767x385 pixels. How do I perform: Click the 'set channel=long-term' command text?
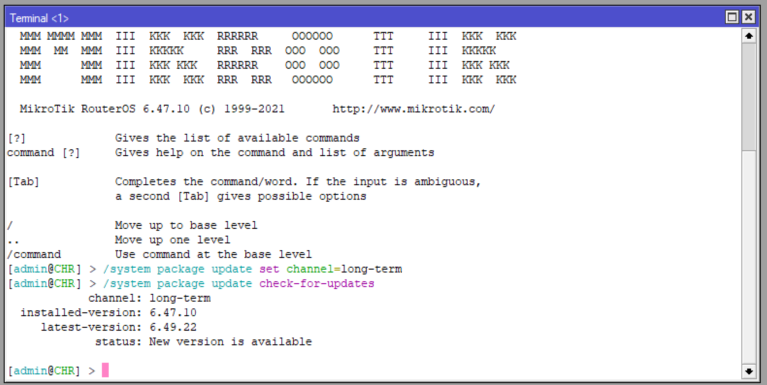331,269
